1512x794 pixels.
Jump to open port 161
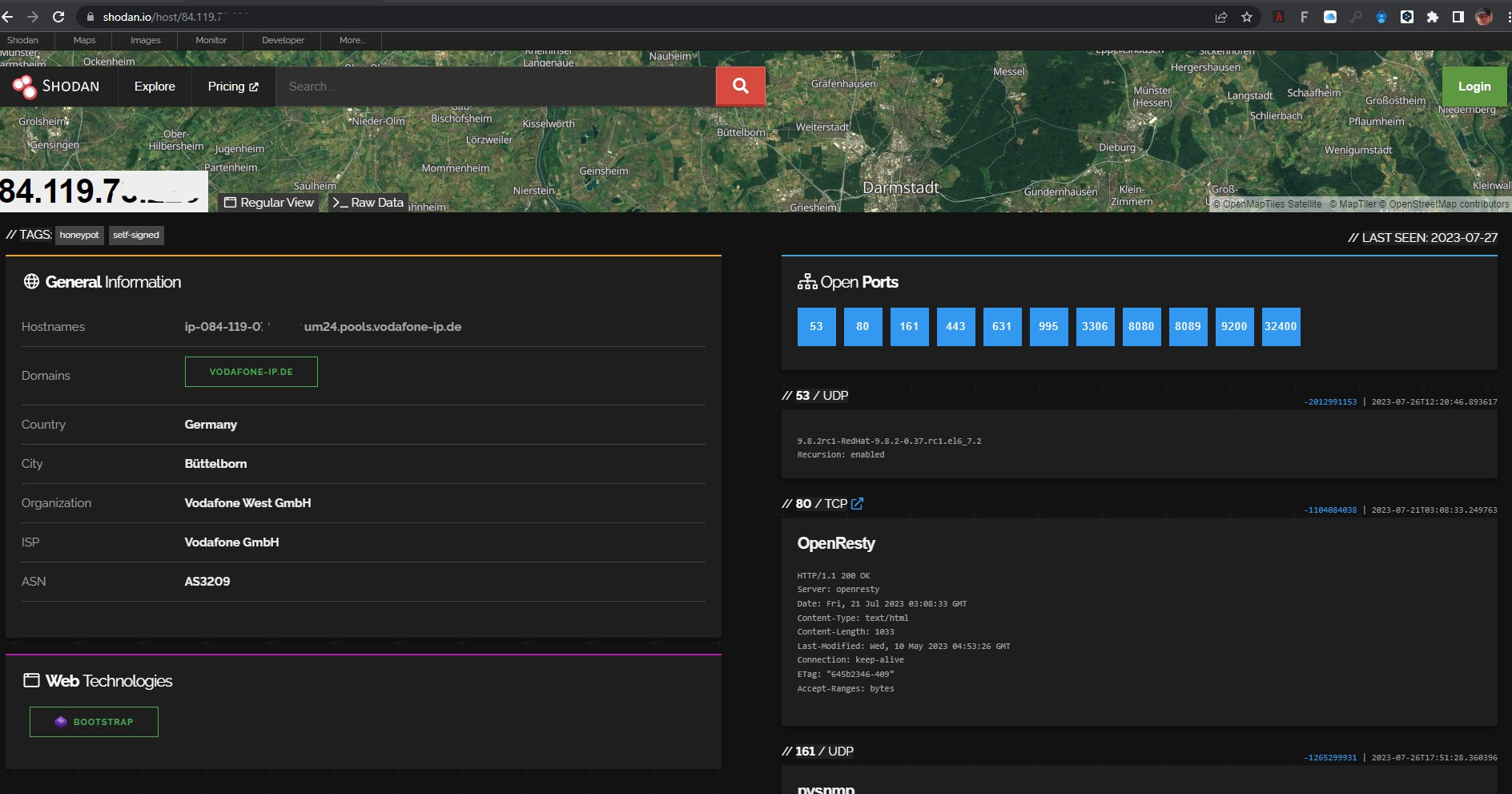[x=909, y=326]
